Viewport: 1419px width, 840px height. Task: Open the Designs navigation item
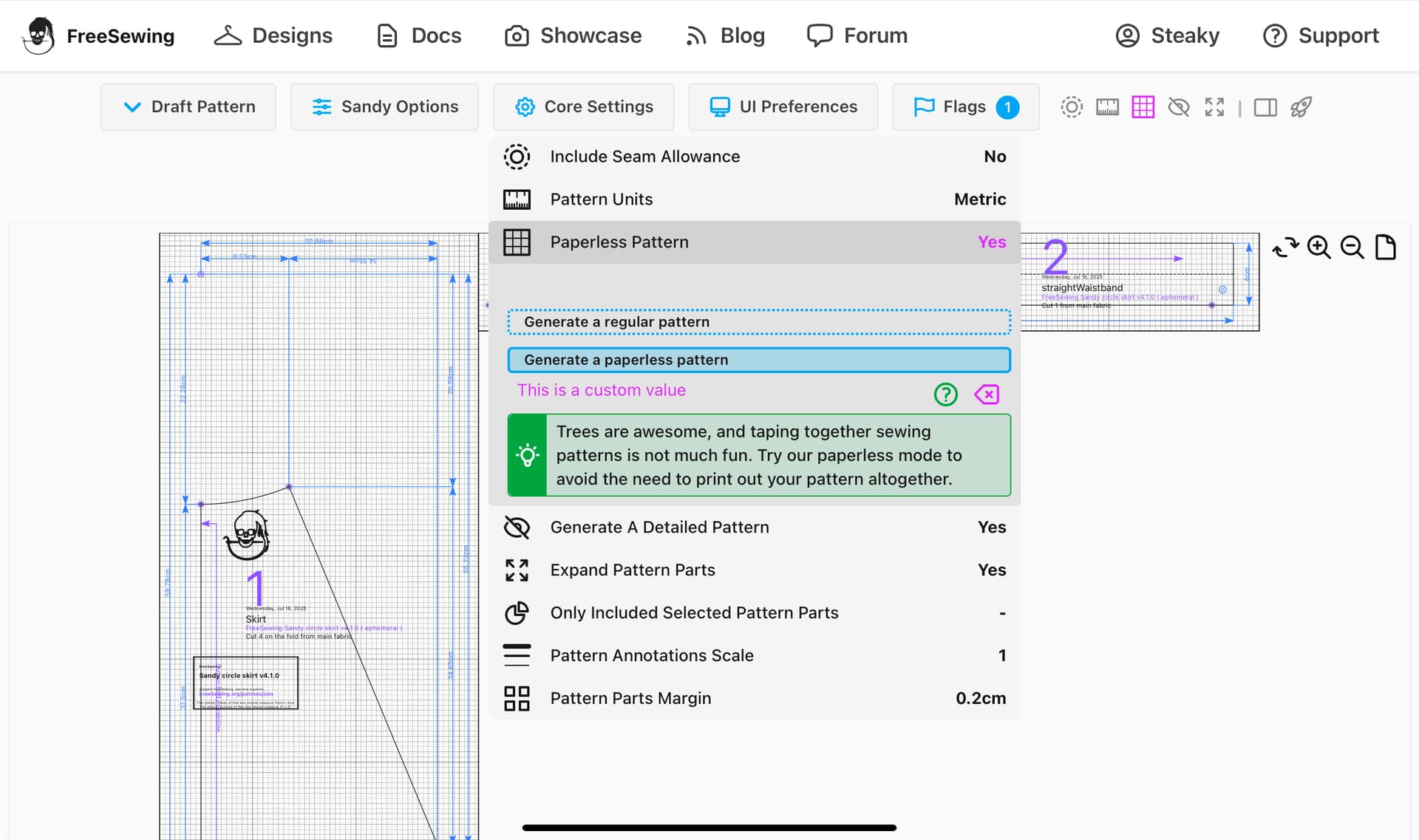coord(273,35)
